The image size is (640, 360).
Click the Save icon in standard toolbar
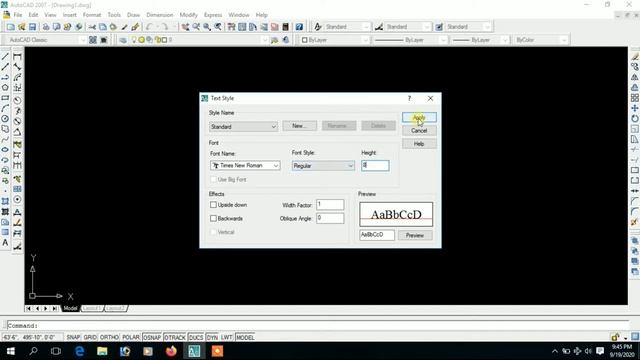[32, 27]
